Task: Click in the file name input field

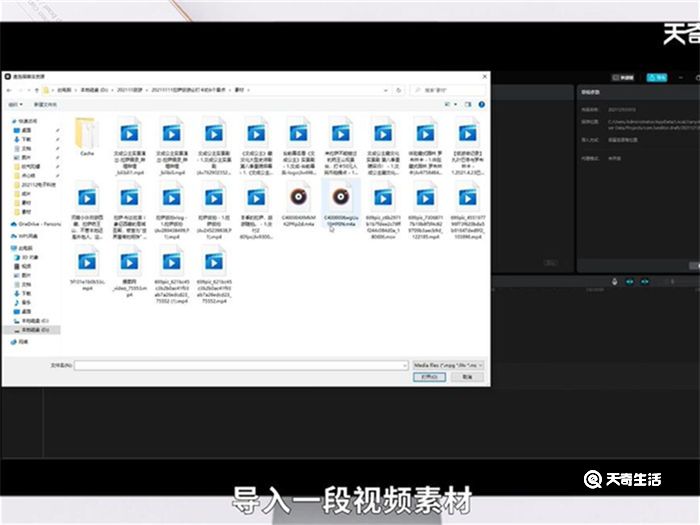Action: click(x=241, y=365)
